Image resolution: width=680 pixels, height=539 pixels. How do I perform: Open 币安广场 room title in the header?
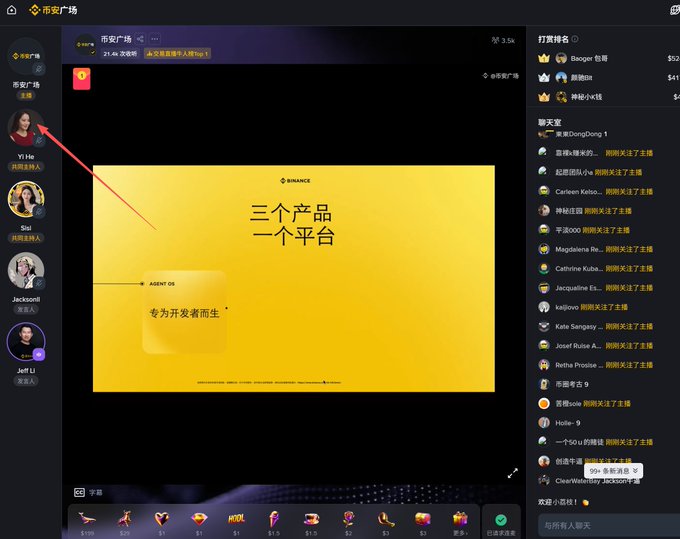(x=116, y=39)
